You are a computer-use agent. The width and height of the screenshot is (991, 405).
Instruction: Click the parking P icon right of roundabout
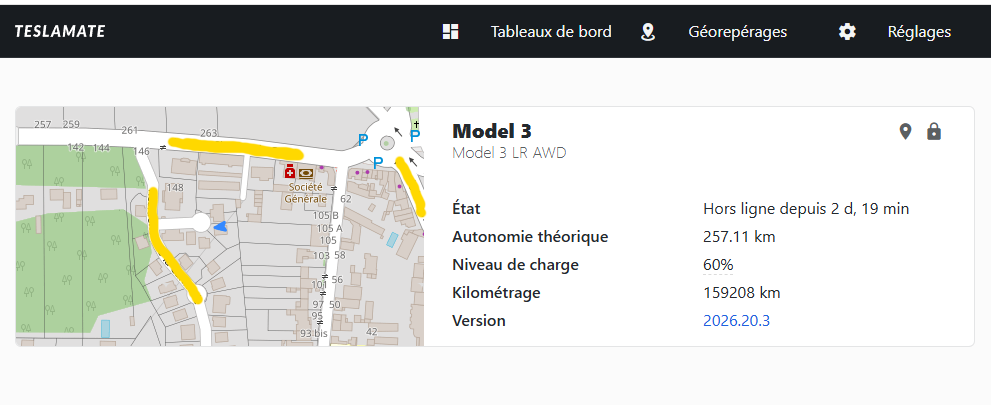[x=415, y=135]
